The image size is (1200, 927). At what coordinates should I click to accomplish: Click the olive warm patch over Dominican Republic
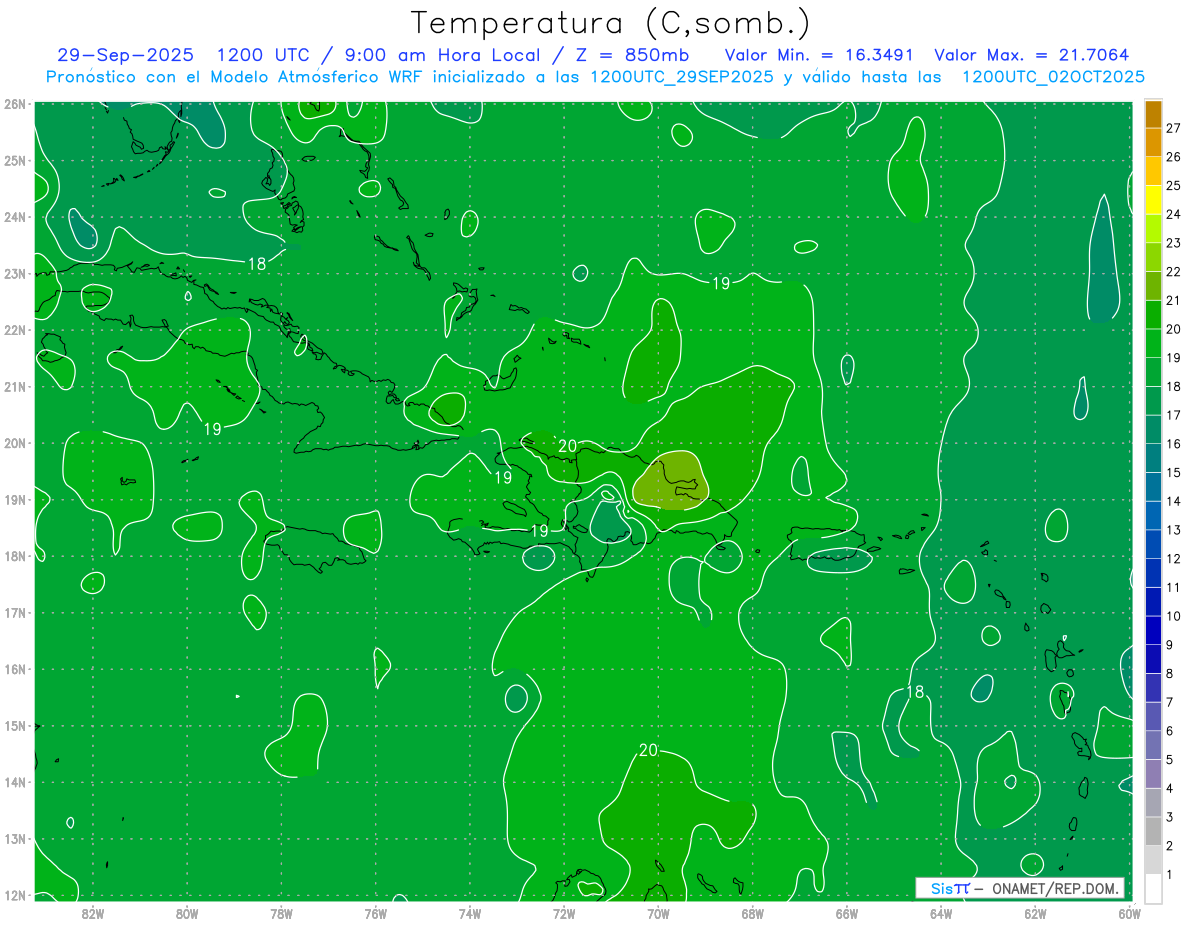coord(672,482)
